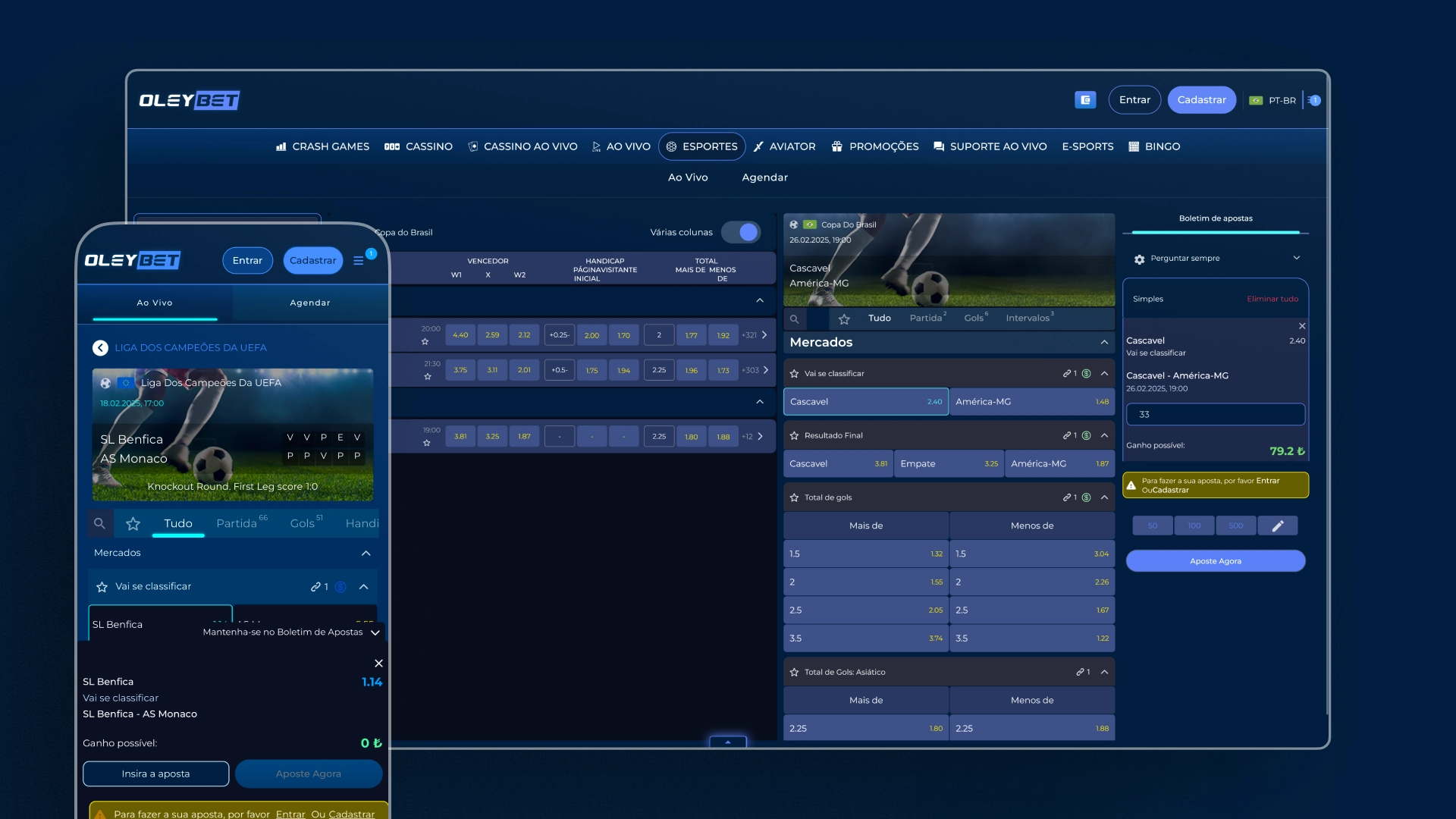Click mobile search magnifier icon
This screenshot has height=819, width=1456.
(x=99, y=524)
